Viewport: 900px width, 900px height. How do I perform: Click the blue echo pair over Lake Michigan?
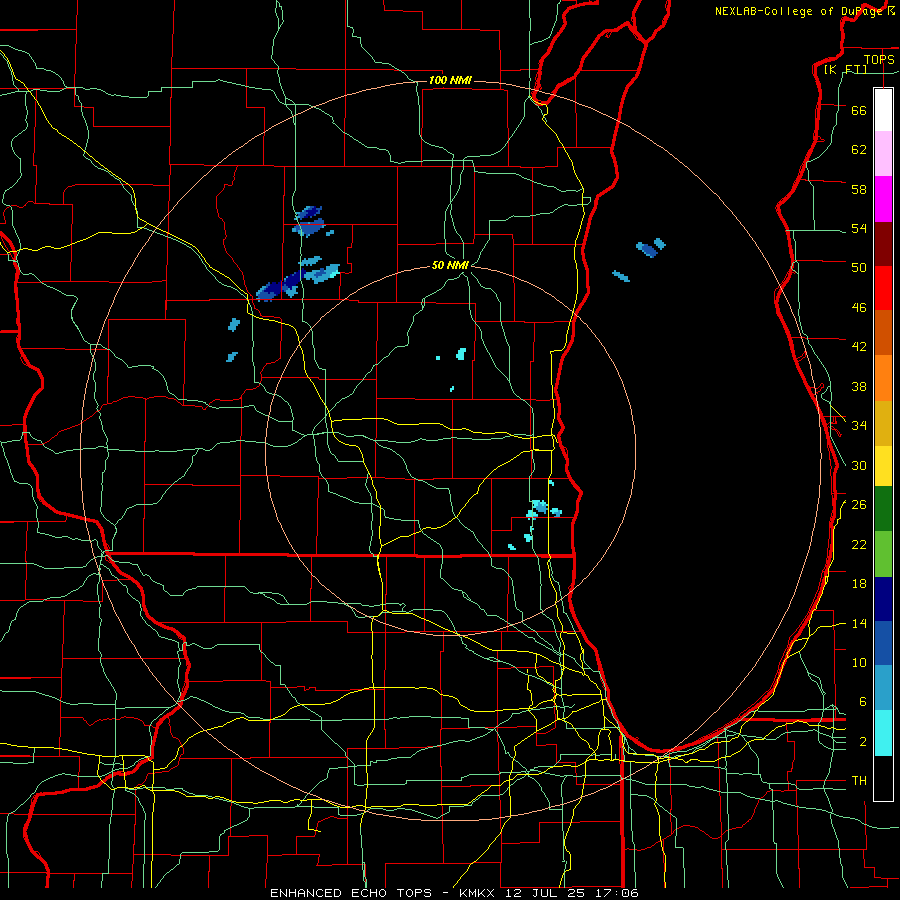650,247
